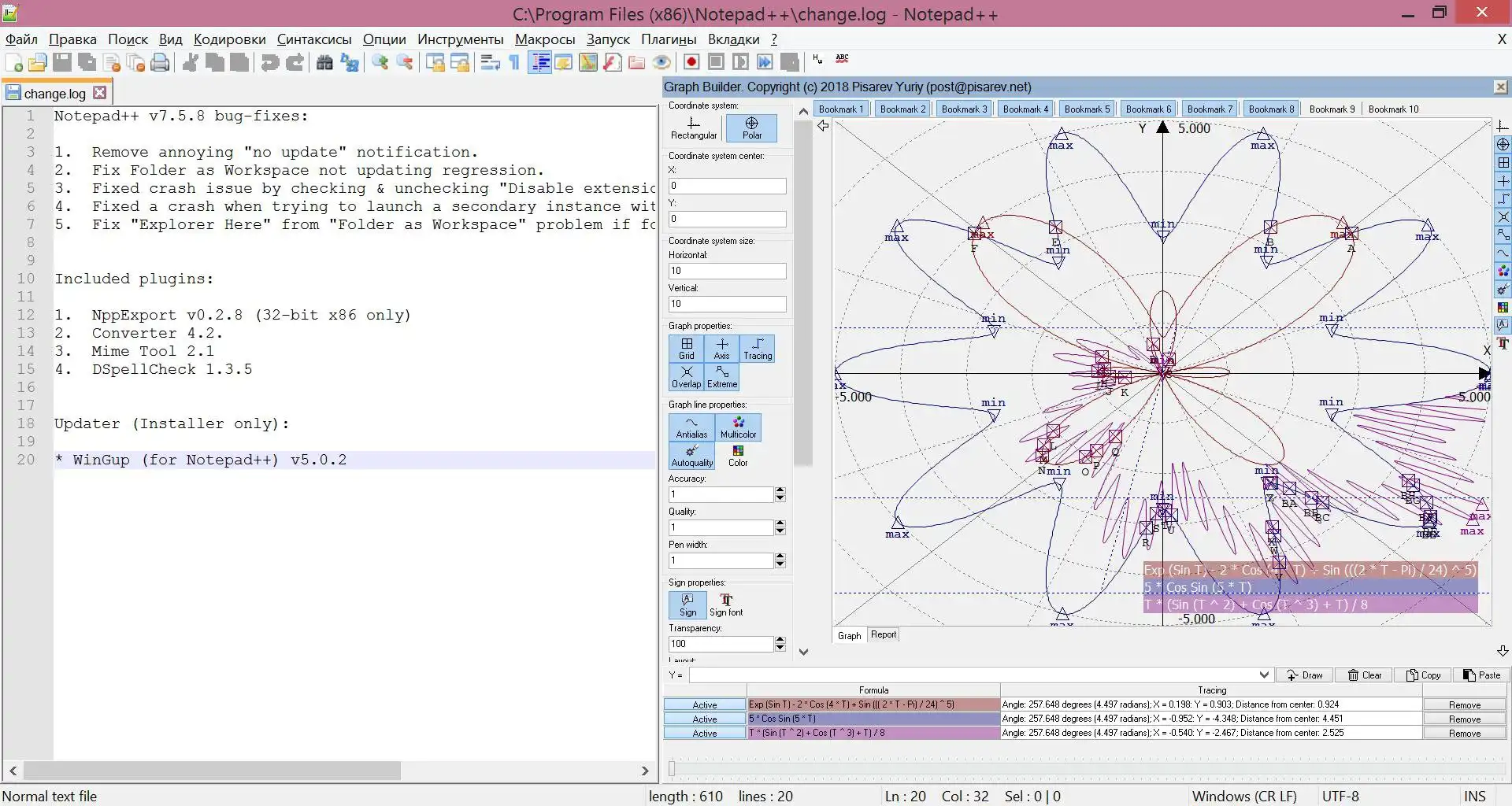This screenshot has height=806, width=1512.
Task: Open the Файл menu
Action: pos(21,39)
